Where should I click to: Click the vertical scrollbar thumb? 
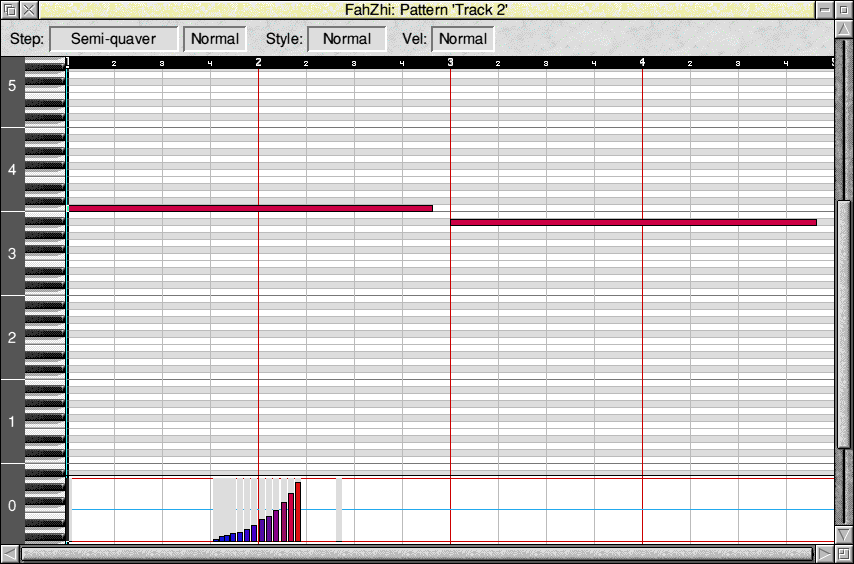[x=844, y=325]
